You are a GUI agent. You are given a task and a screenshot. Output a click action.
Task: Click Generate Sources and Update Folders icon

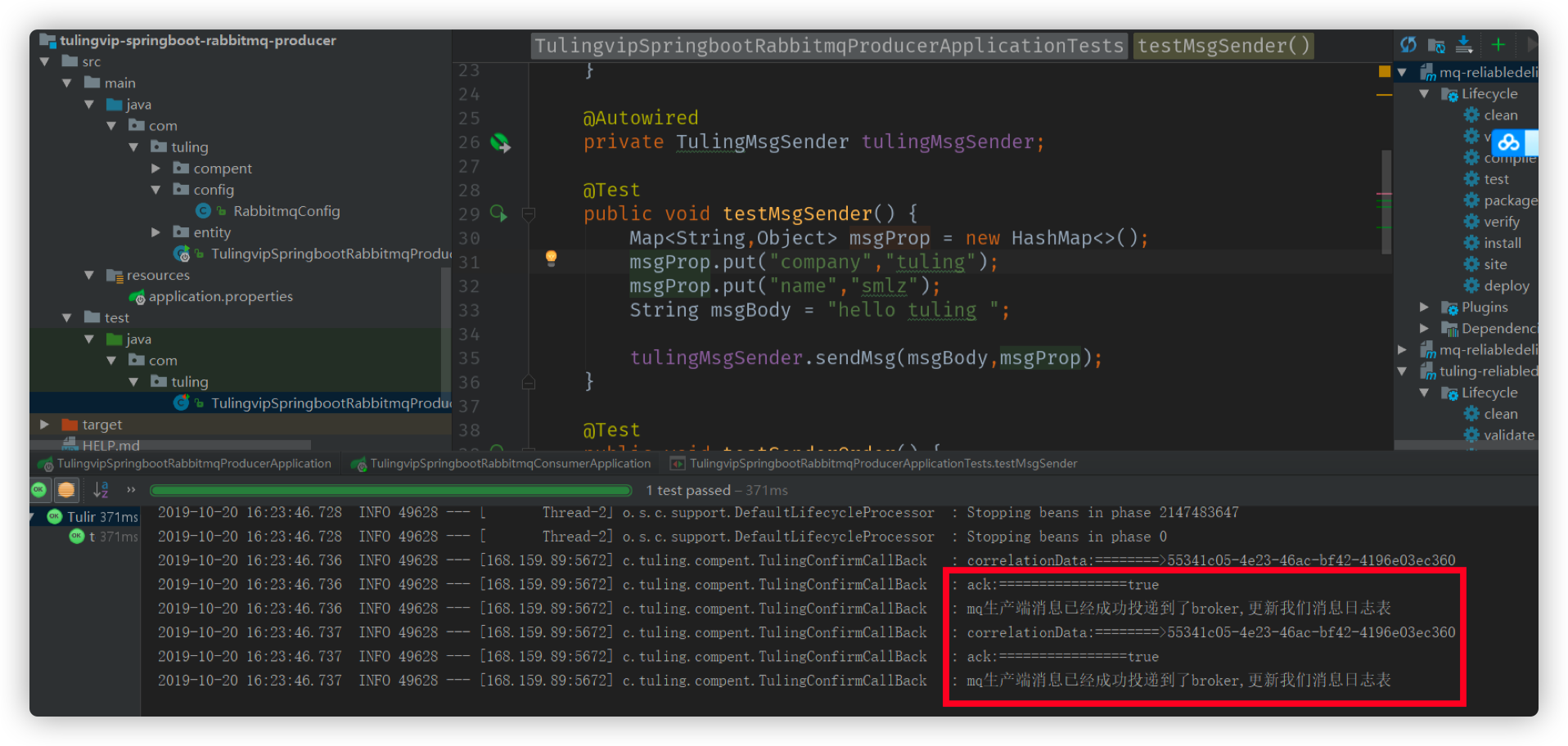coord(1436,45)
